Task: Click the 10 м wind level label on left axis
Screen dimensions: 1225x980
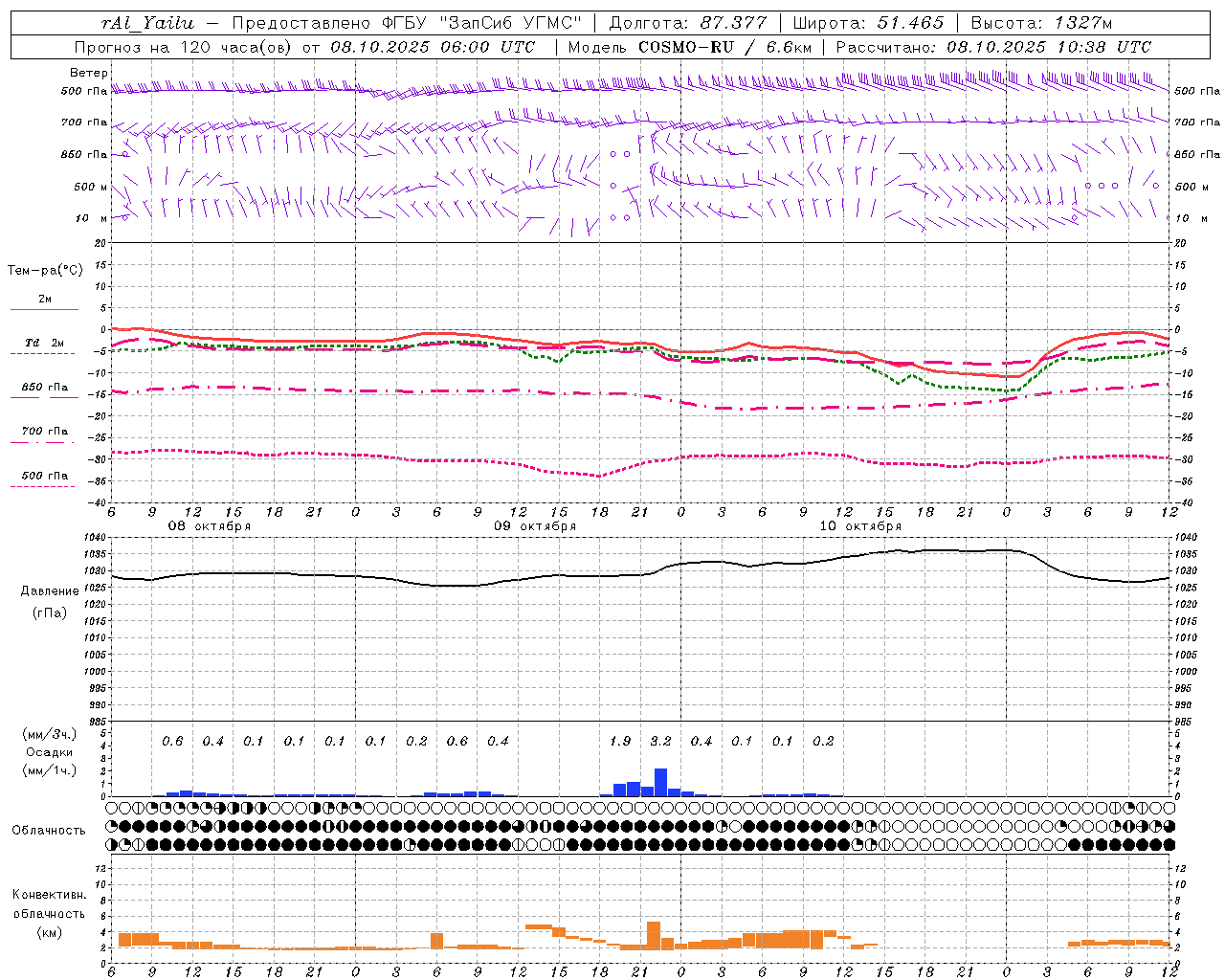Action: click(91, 218)
